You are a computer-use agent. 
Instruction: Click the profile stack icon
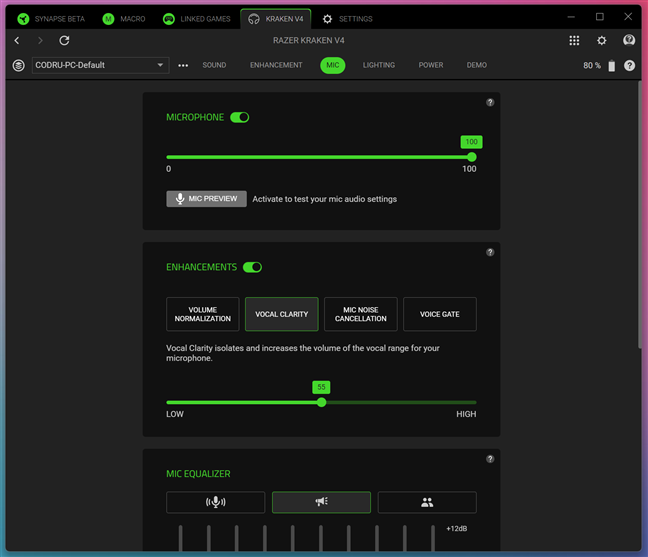[x=19, y=65]
